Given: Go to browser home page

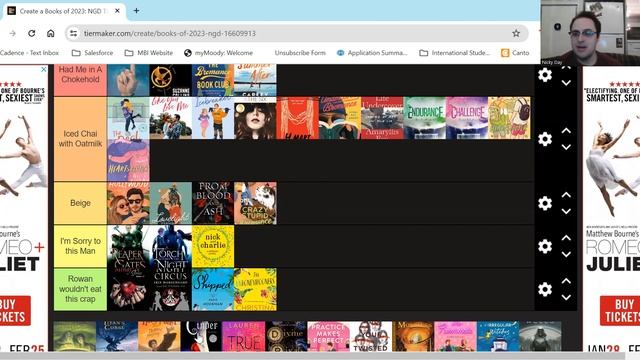Looking at the screenshot, I should coord(51,33).
